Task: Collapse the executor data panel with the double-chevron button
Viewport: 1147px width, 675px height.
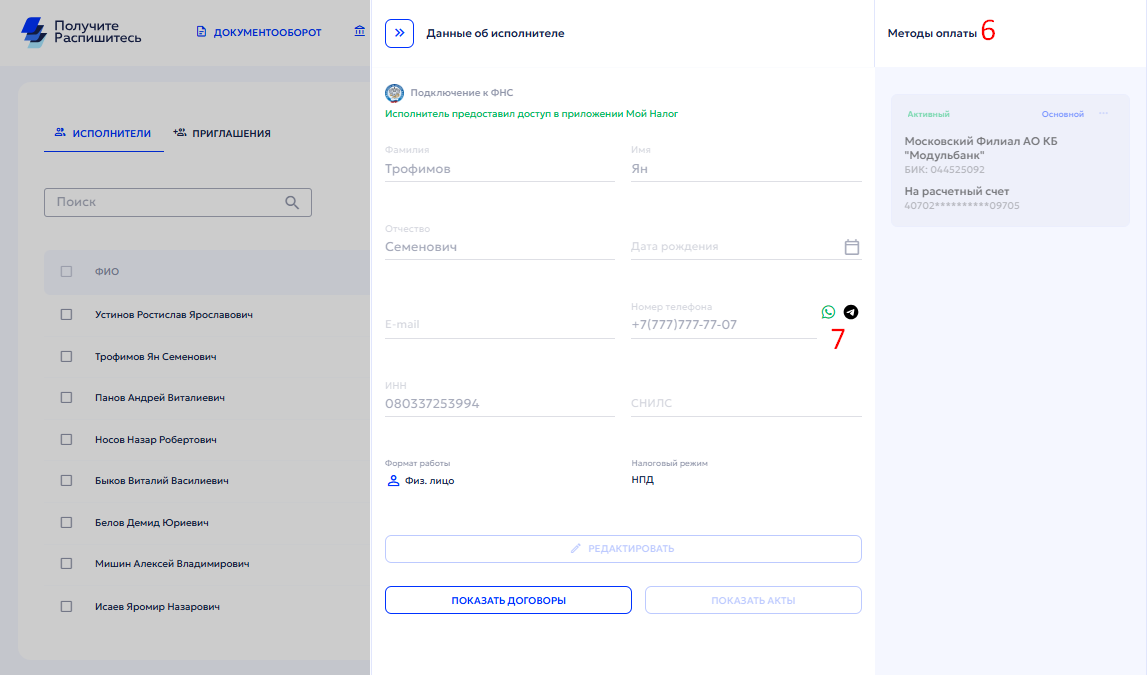Action: click(x=399, y=33)
